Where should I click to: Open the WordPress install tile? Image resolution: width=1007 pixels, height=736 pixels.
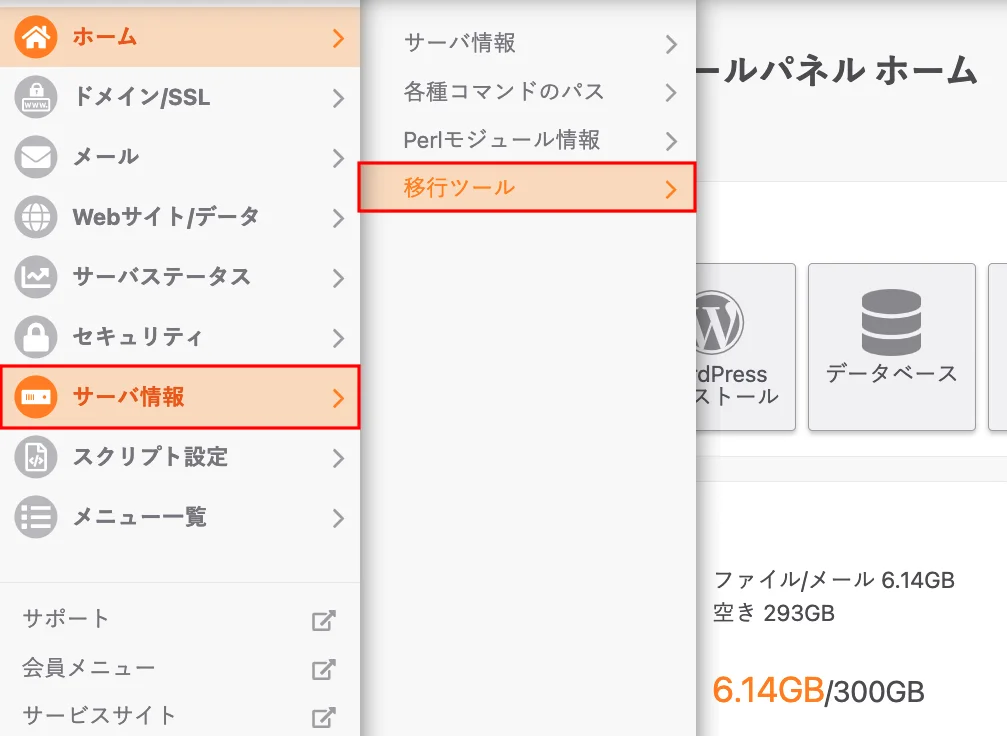(x=745, y=347)
